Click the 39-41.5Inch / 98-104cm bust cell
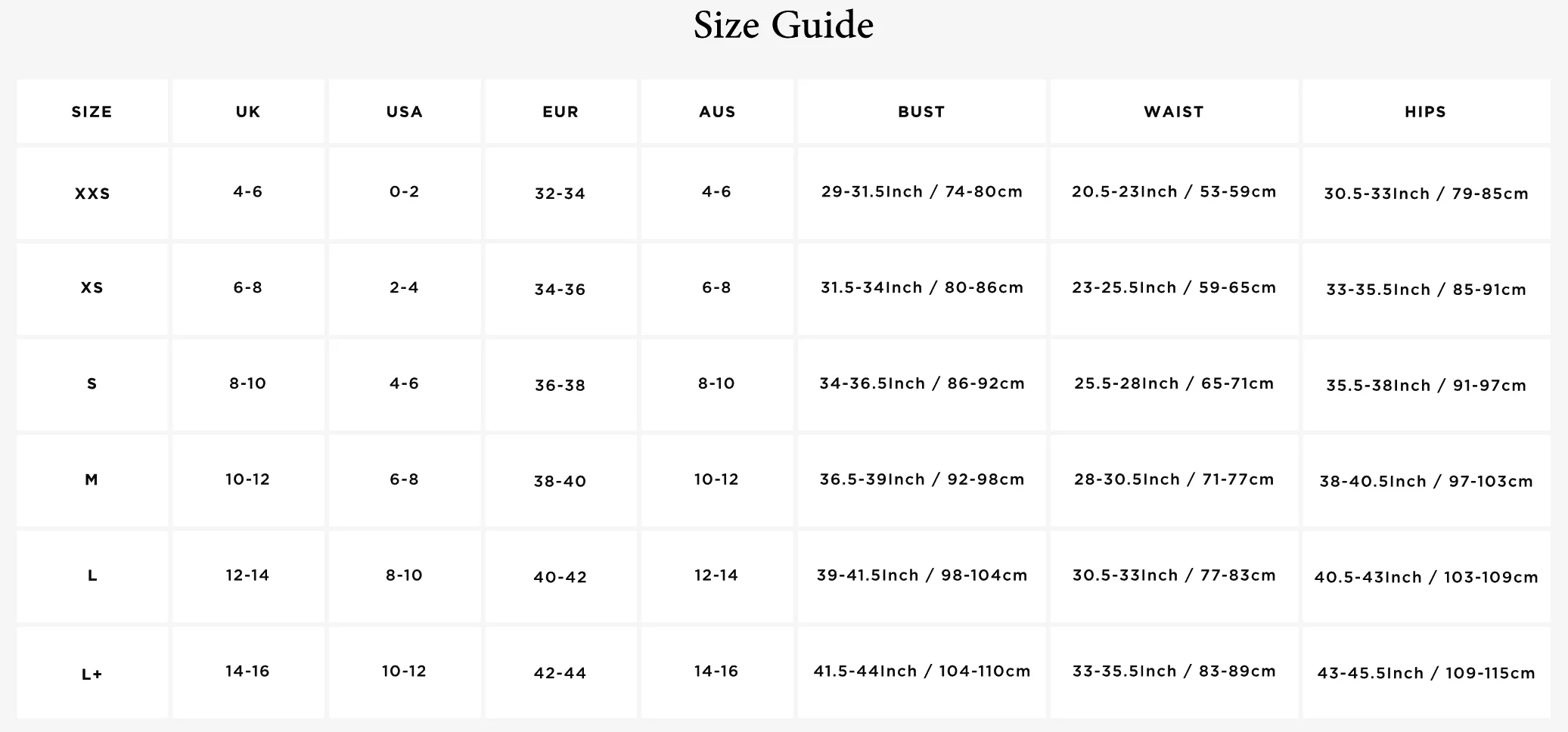Screen dimensions: 1568x732 pos(921,575)
